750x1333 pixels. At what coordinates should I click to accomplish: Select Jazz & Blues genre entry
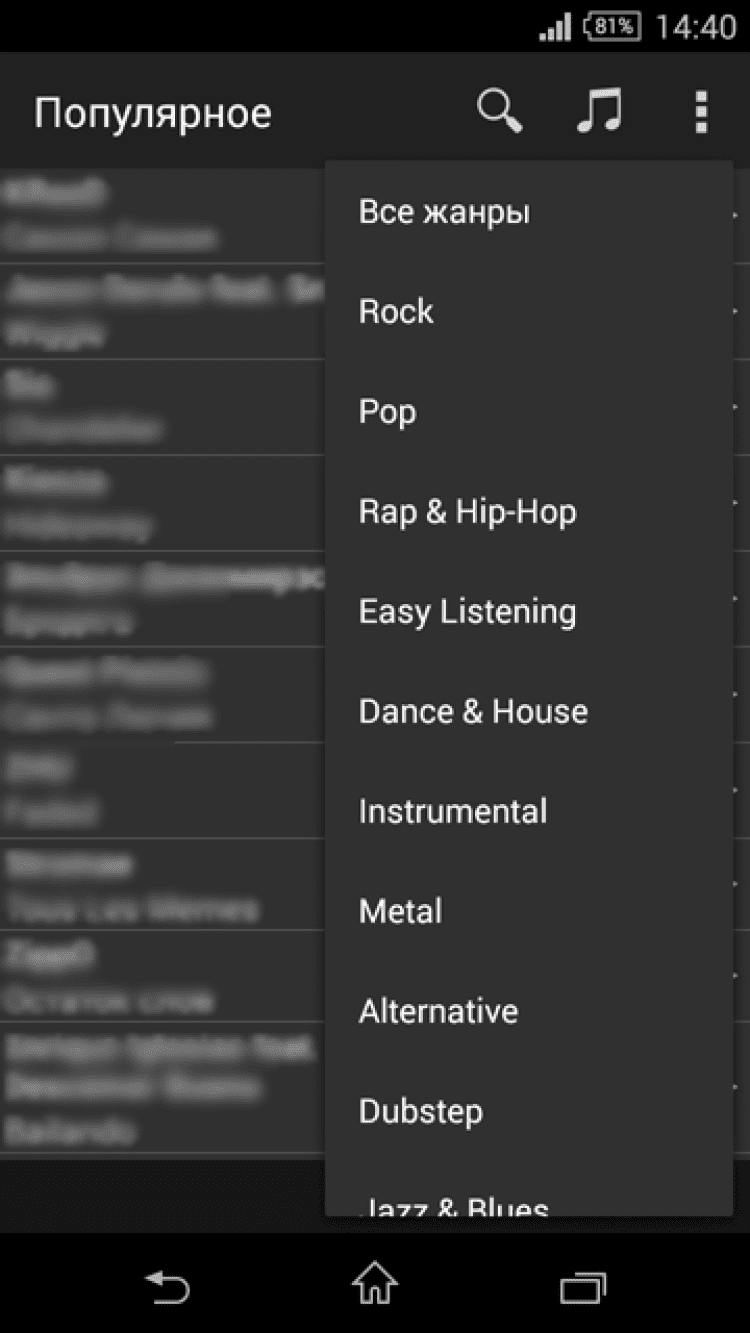[455, 1204]
